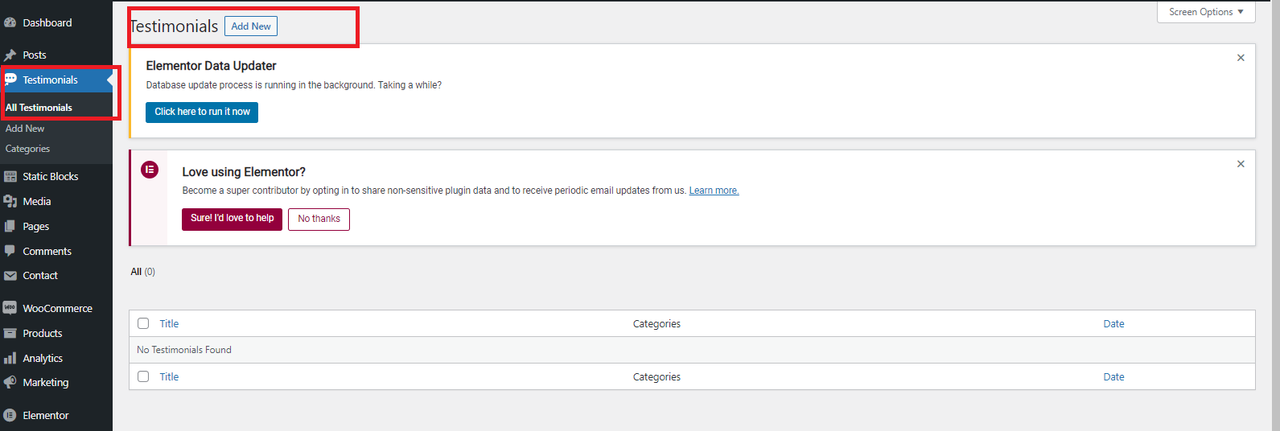Image resolution: width=1280 pixels, height=431 pixels.
Task: Sort by Date column header
Action: (1114, 324)
